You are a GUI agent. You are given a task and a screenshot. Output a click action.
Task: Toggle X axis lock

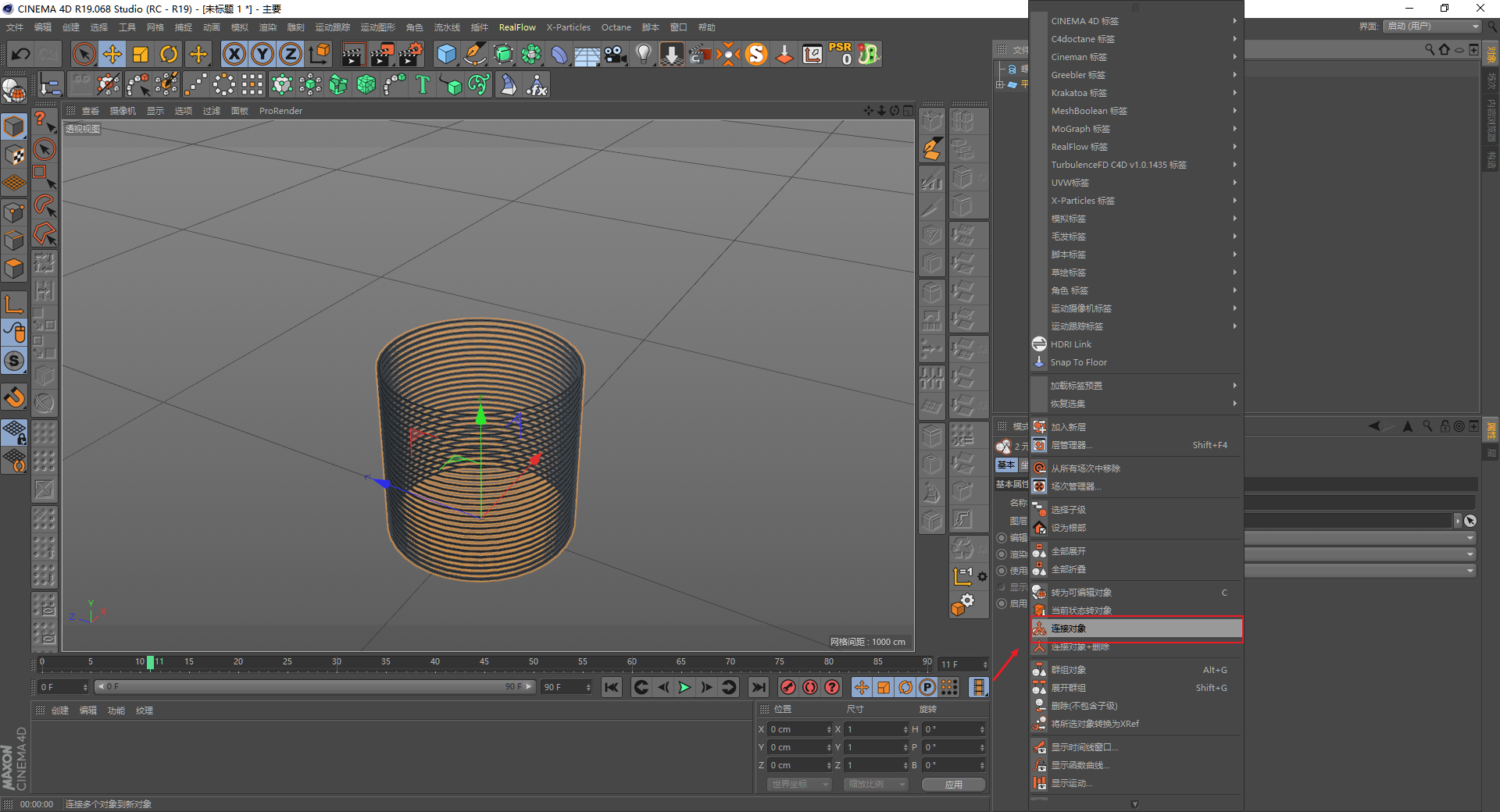pyautogui.click(x=234, y=54)
